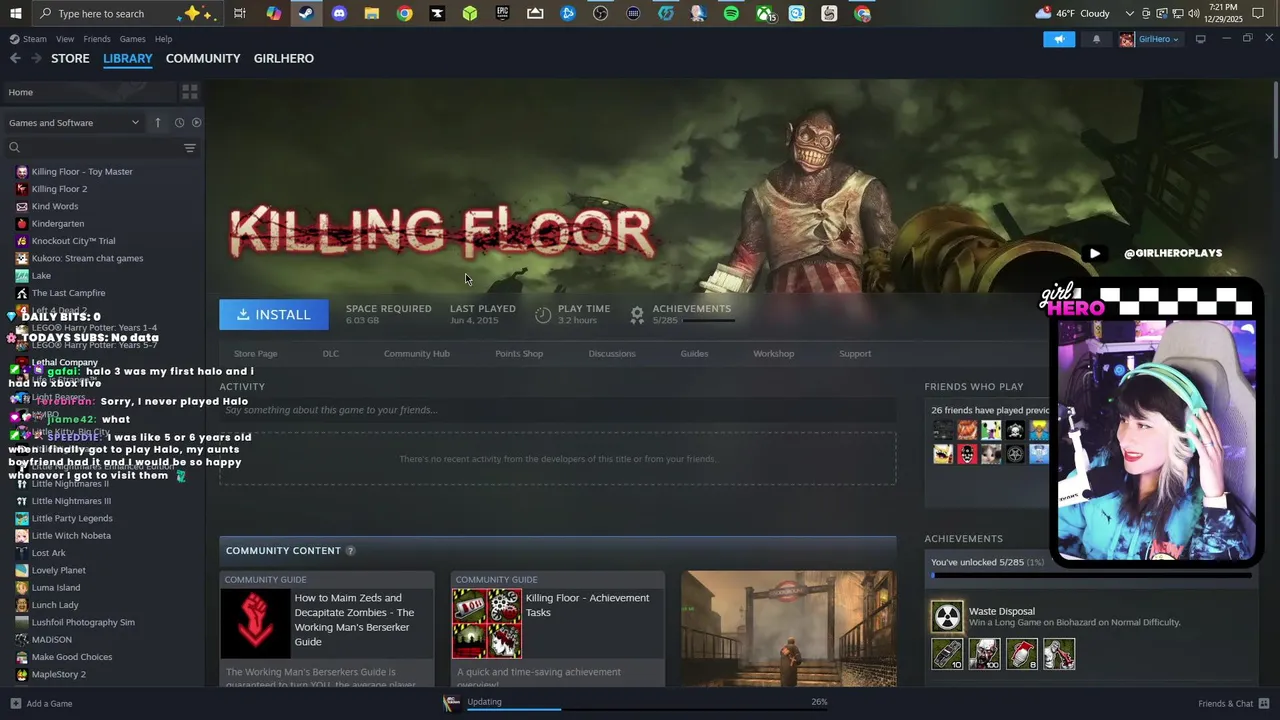The image size is (1280, 720).
Task: Open Friends & Chat
Action: [1234, 704]
